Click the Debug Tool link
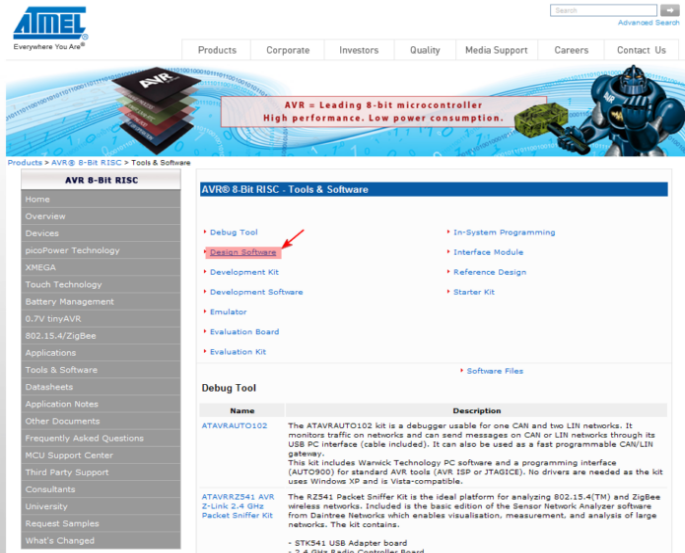 [234, 232]
